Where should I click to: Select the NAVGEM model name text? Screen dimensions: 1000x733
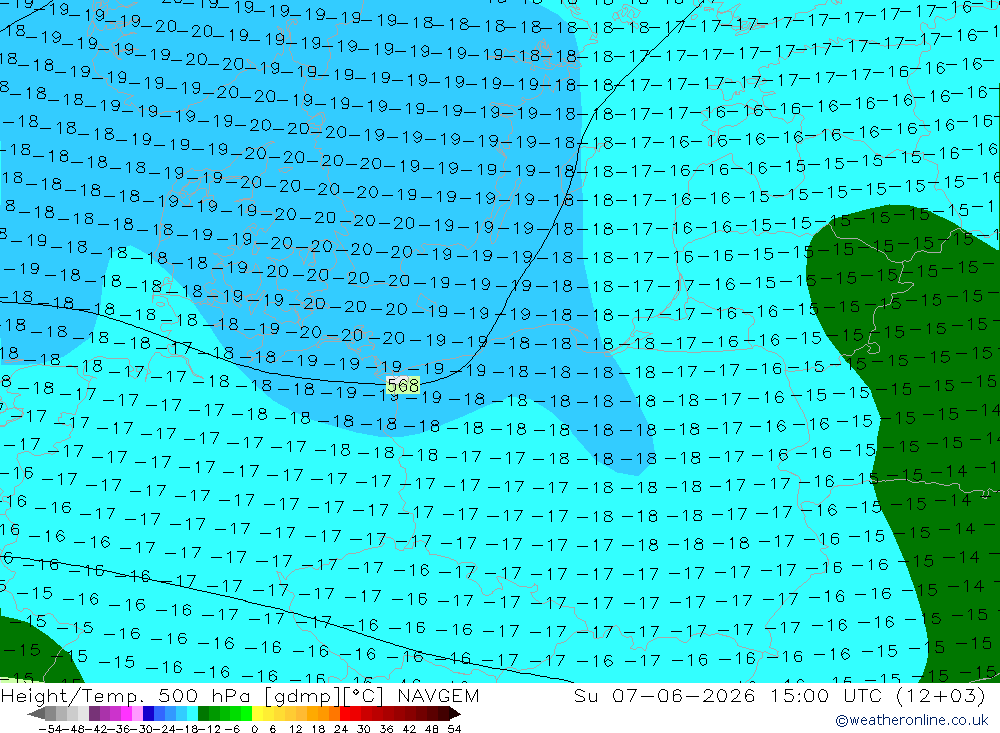click(x=438, y=695)
